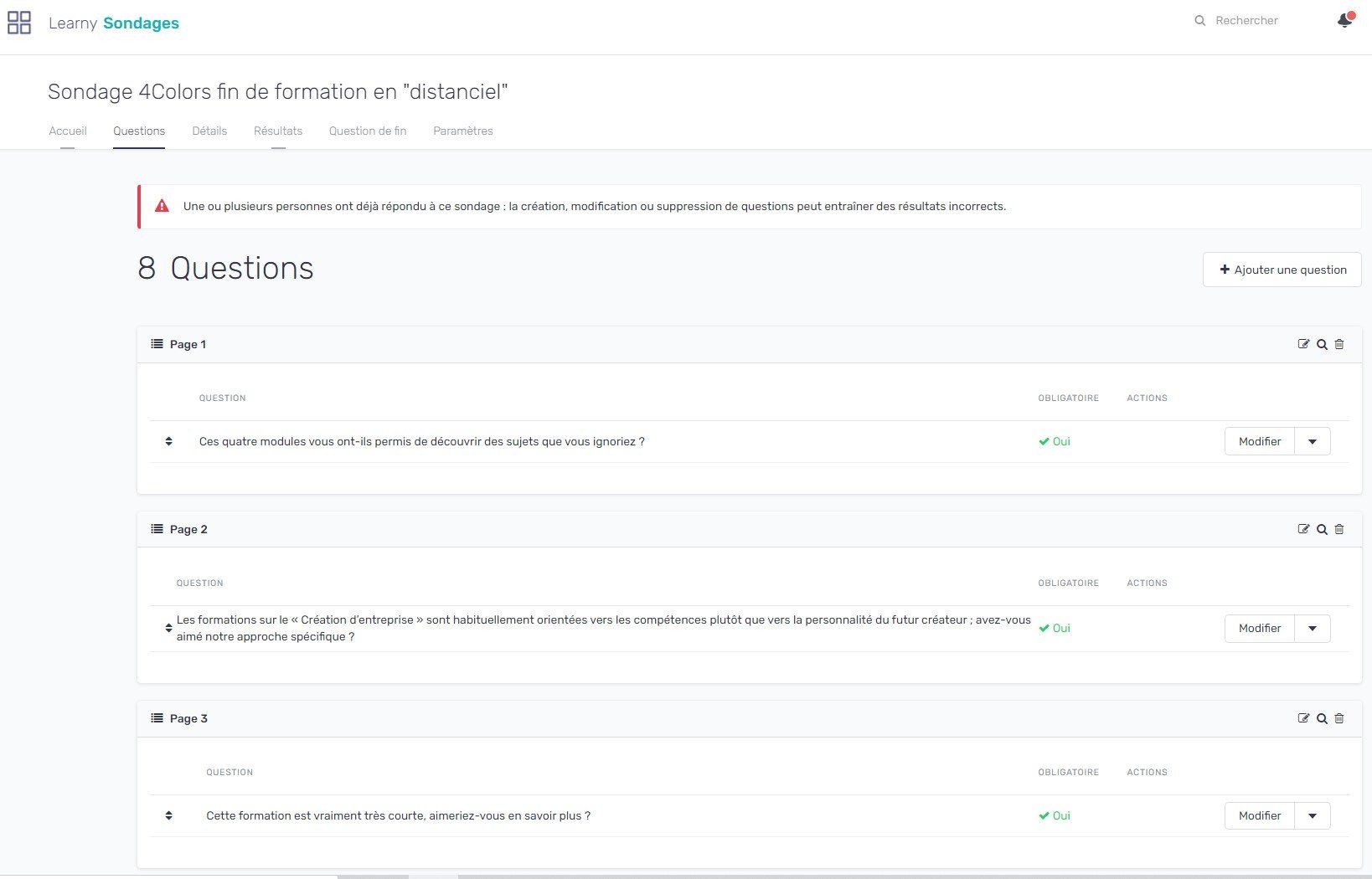Screen dimensions: 1372x879
Task: Click reorder handle for Page 1 question
Action: [x=168, y=441]
